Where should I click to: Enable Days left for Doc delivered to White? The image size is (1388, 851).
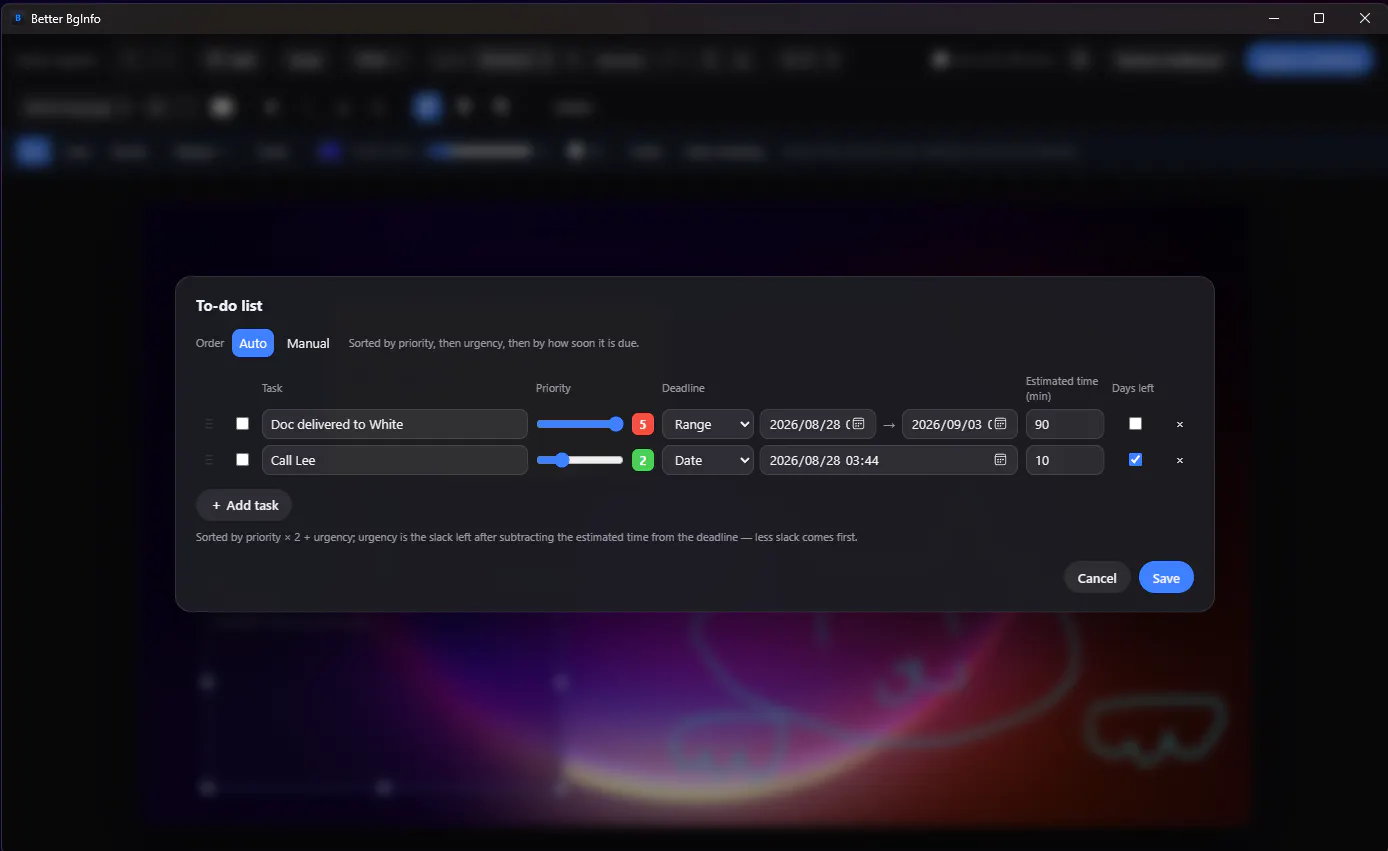1135,424
